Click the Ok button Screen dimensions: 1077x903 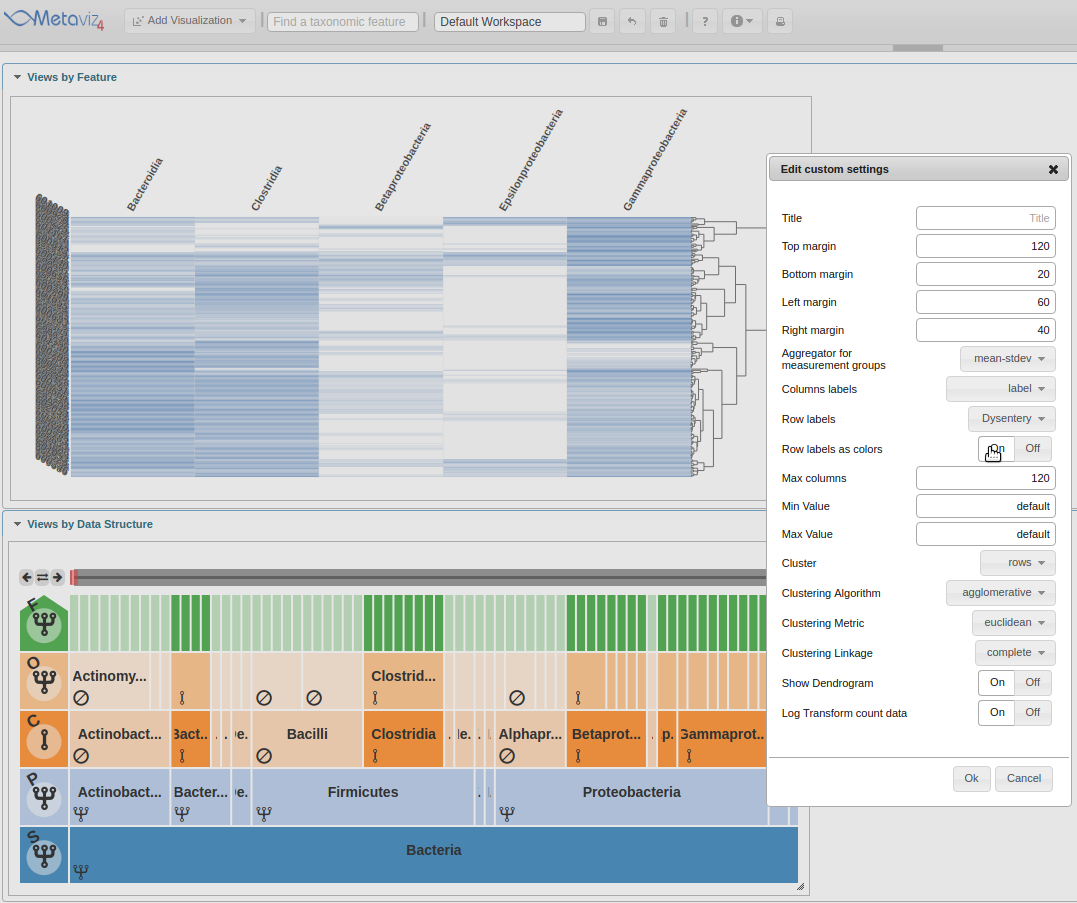point(971,779)
